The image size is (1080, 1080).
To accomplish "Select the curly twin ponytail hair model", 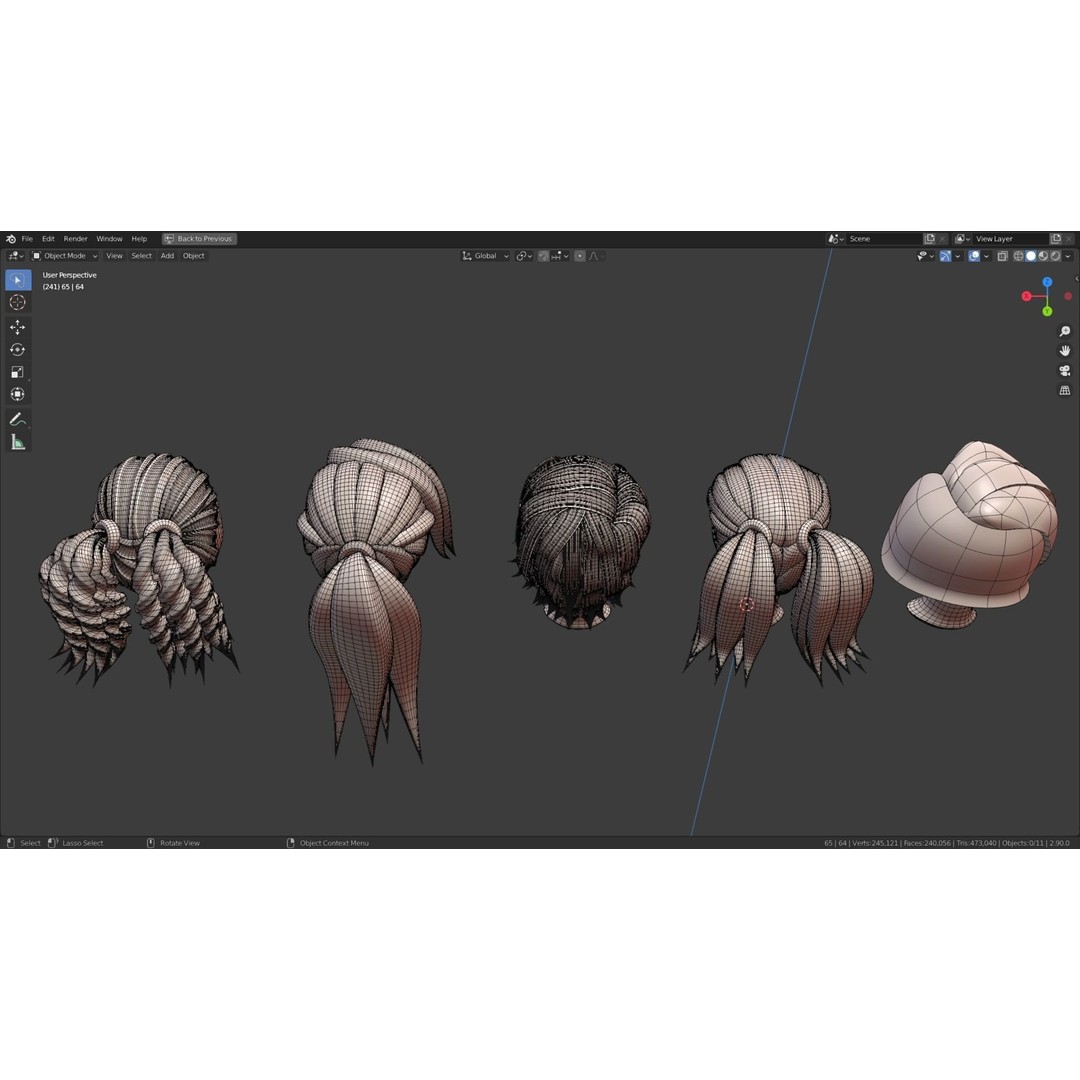I will [138, 569].
